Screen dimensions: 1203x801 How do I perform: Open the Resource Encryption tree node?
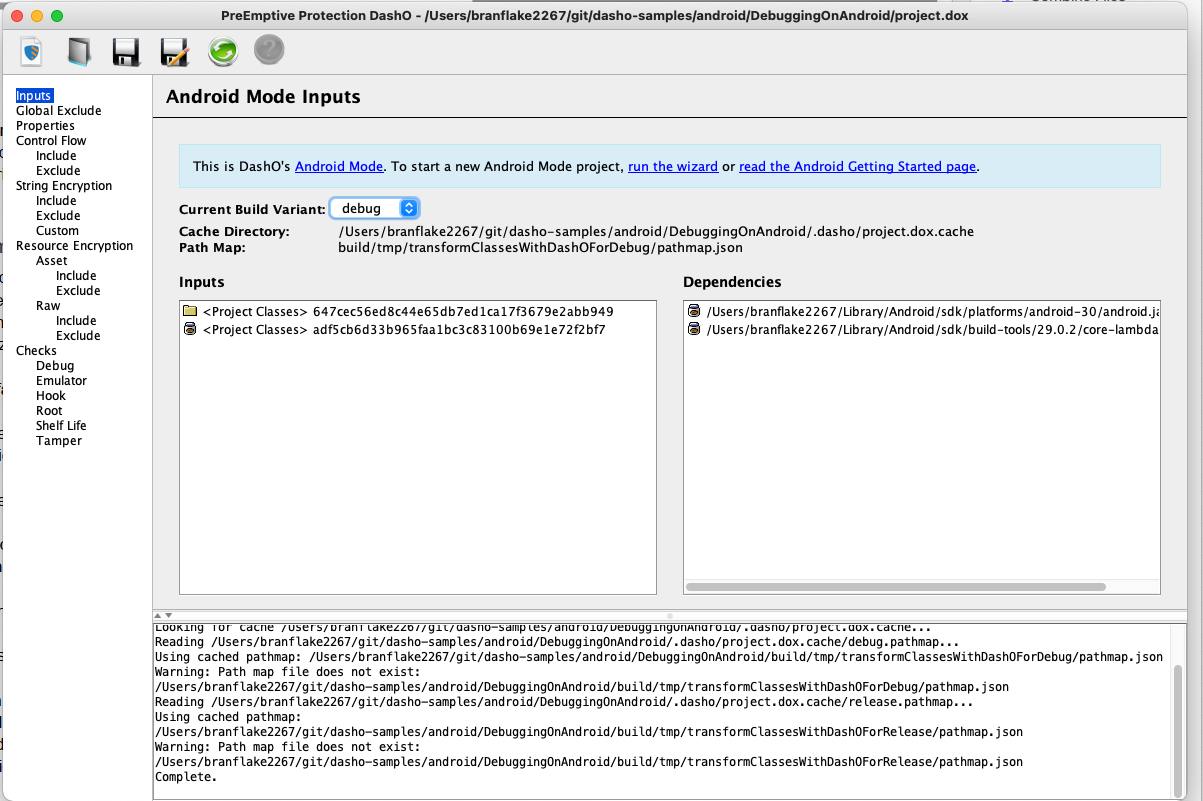(74, 246)
